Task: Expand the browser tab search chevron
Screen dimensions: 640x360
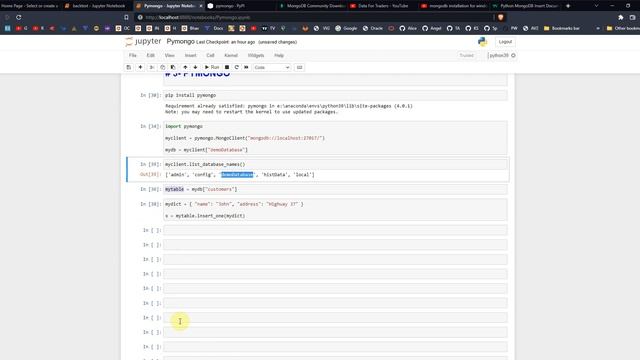Action: tap(596, 6)
